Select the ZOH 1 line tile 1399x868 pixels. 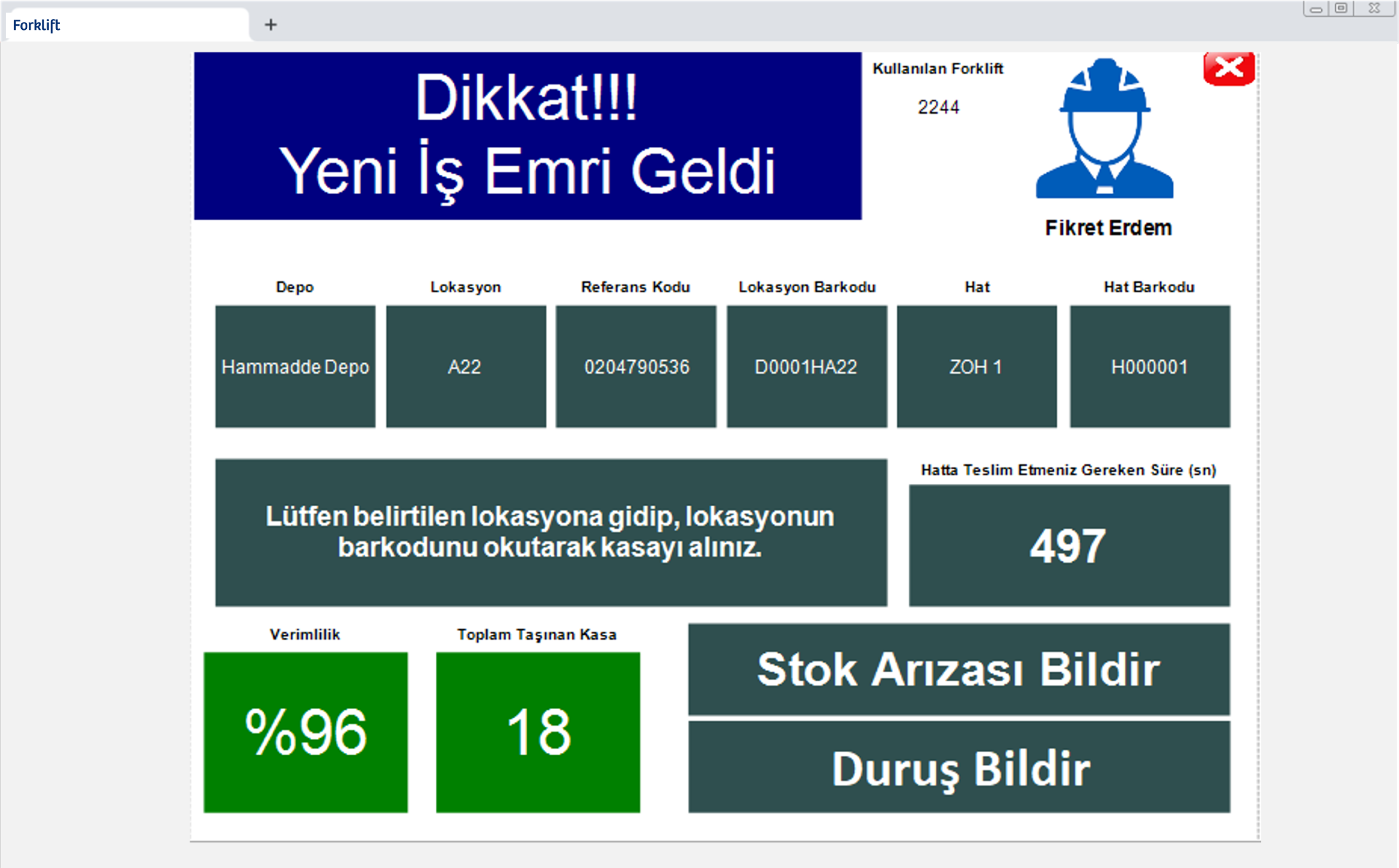click(x=976, y=366)
